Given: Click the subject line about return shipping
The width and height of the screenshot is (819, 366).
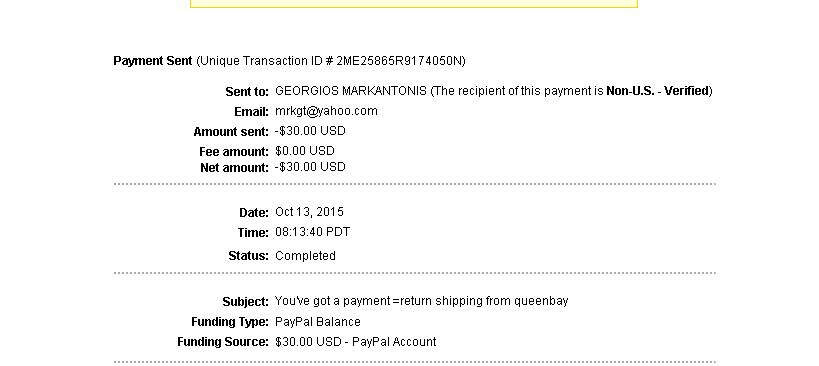Looking at the screenshot, I should click(422, 301).
